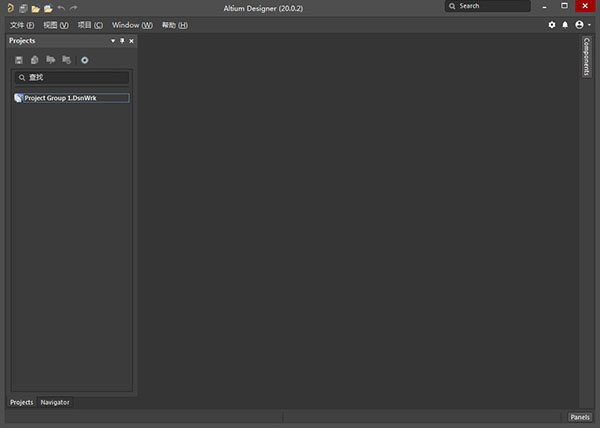Click the save icon in Projects panel toolbar
Screen dimensions: 600x428
[19, 60]
